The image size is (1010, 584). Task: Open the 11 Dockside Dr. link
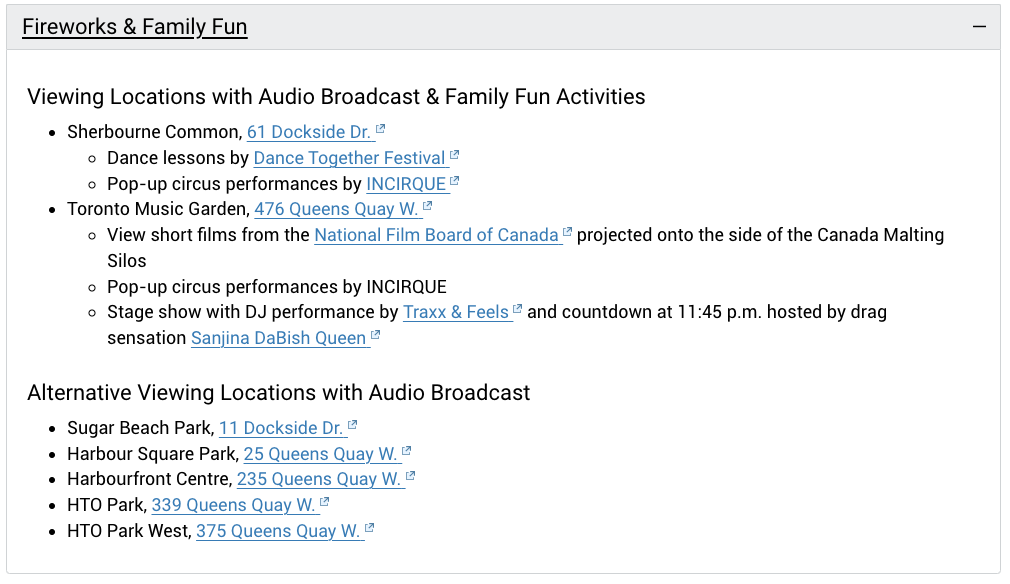click(x=281, y=428)
